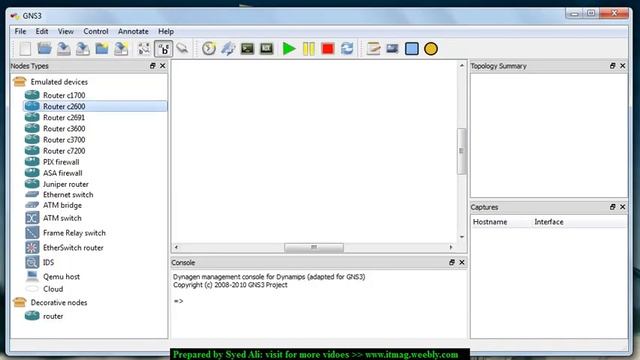This screenshot has height=360, width=640.
Task: Click the workspace vertical scrollbar thumb
Action: [x=462, y=151]
